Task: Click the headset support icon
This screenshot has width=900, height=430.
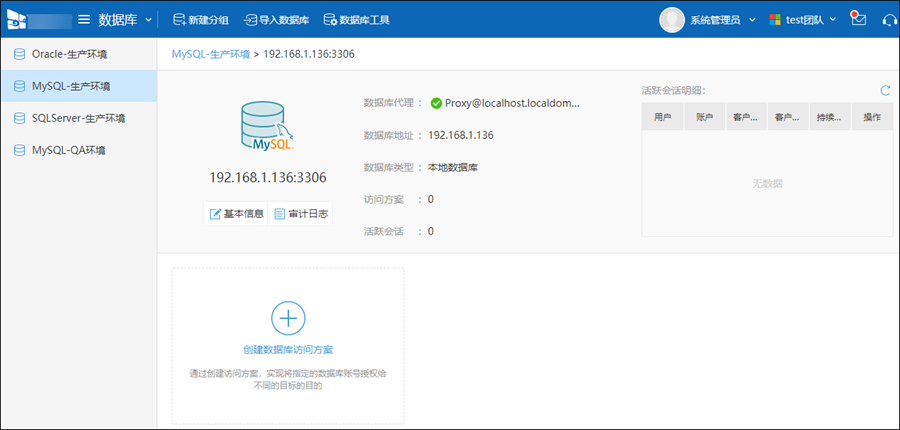Action: pos(889,20)
